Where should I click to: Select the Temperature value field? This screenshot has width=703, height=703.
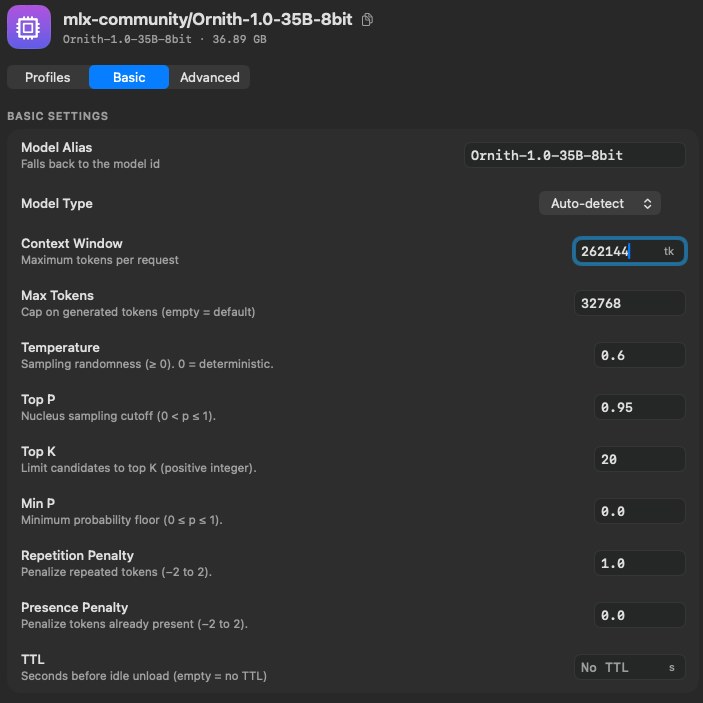(x=639, y=356)
